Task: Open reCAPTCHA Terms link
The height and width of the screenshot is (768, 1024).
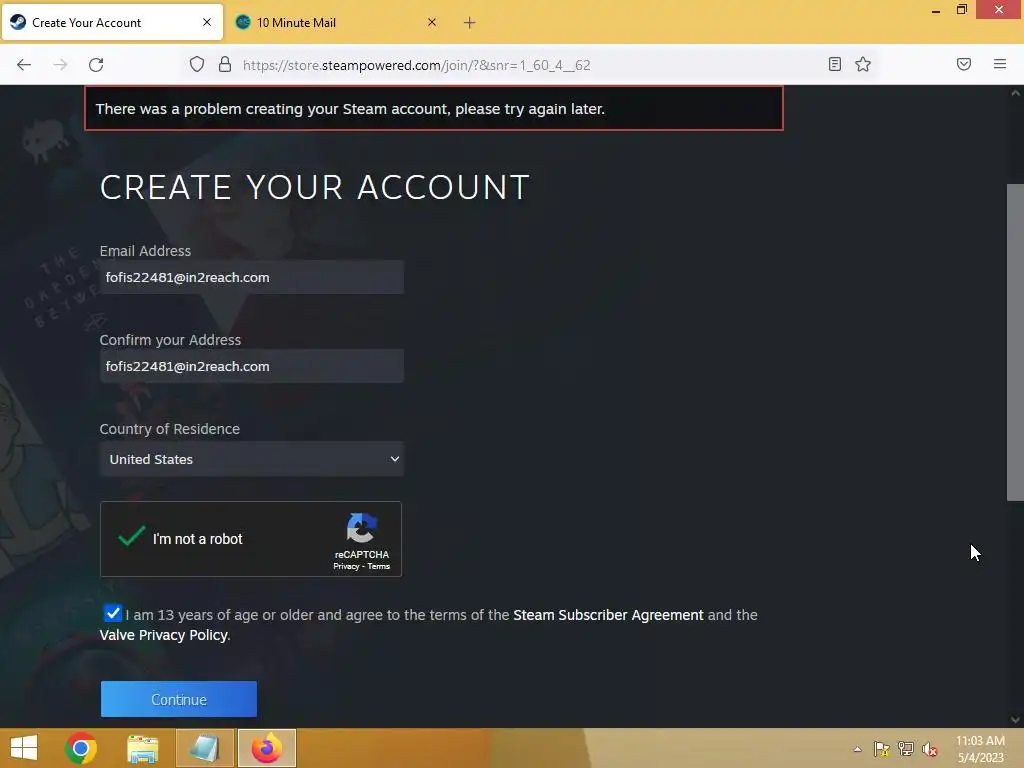Action: (x=379, y=566)
